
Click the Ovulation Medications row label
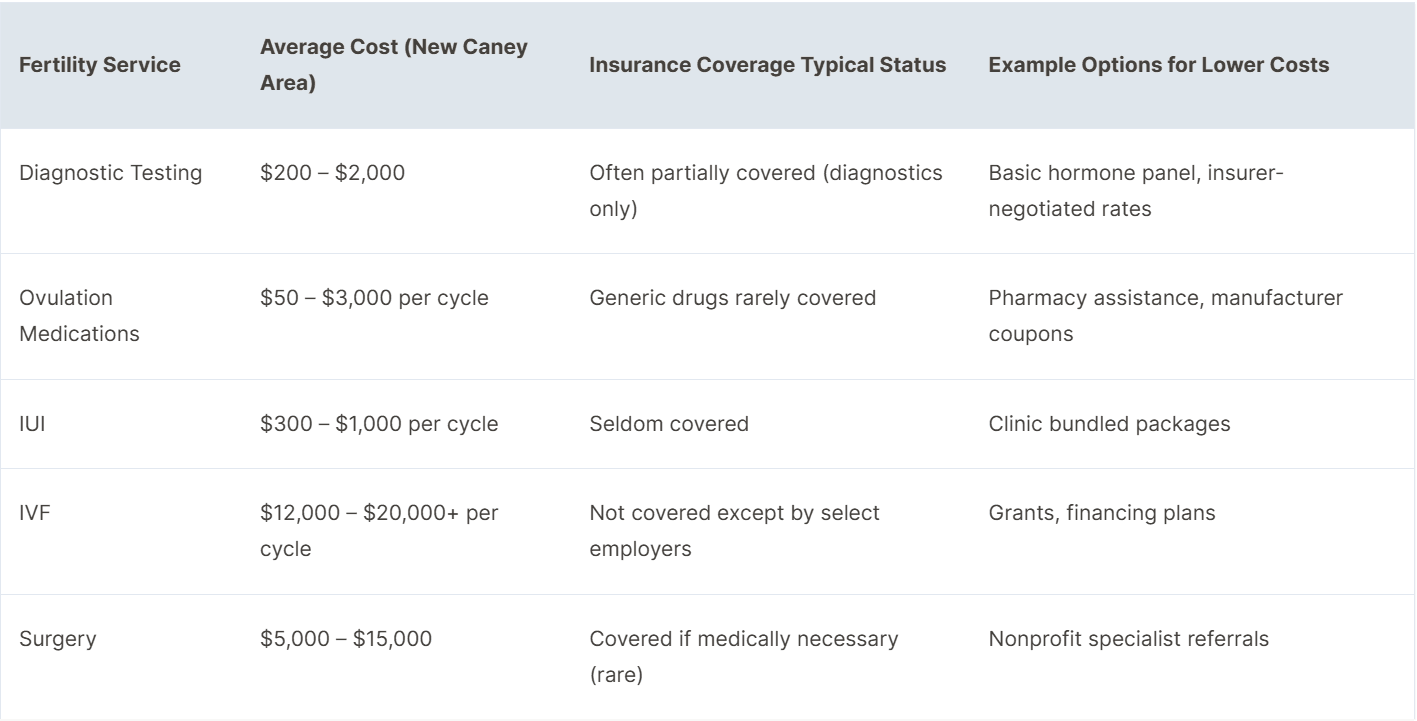[81, 316]
